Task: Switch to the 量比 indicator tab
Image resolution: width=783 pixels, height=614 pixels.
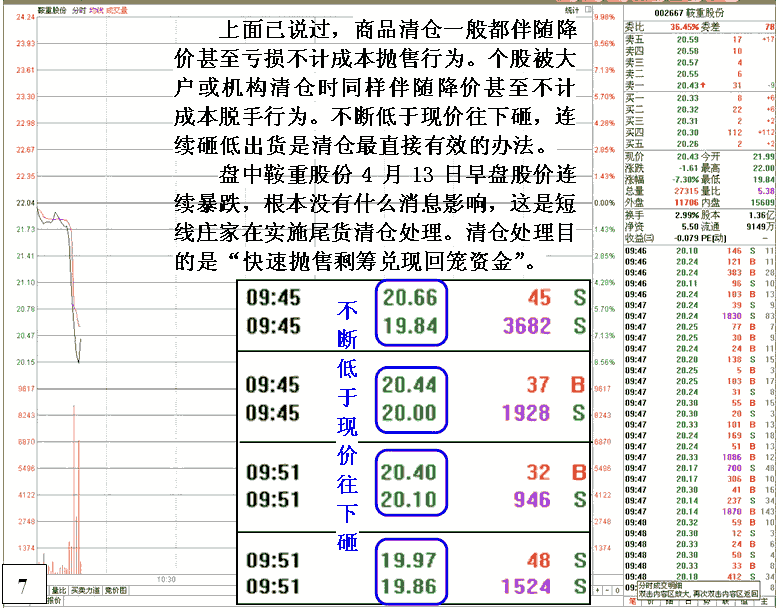Action: tap(59, 591)
